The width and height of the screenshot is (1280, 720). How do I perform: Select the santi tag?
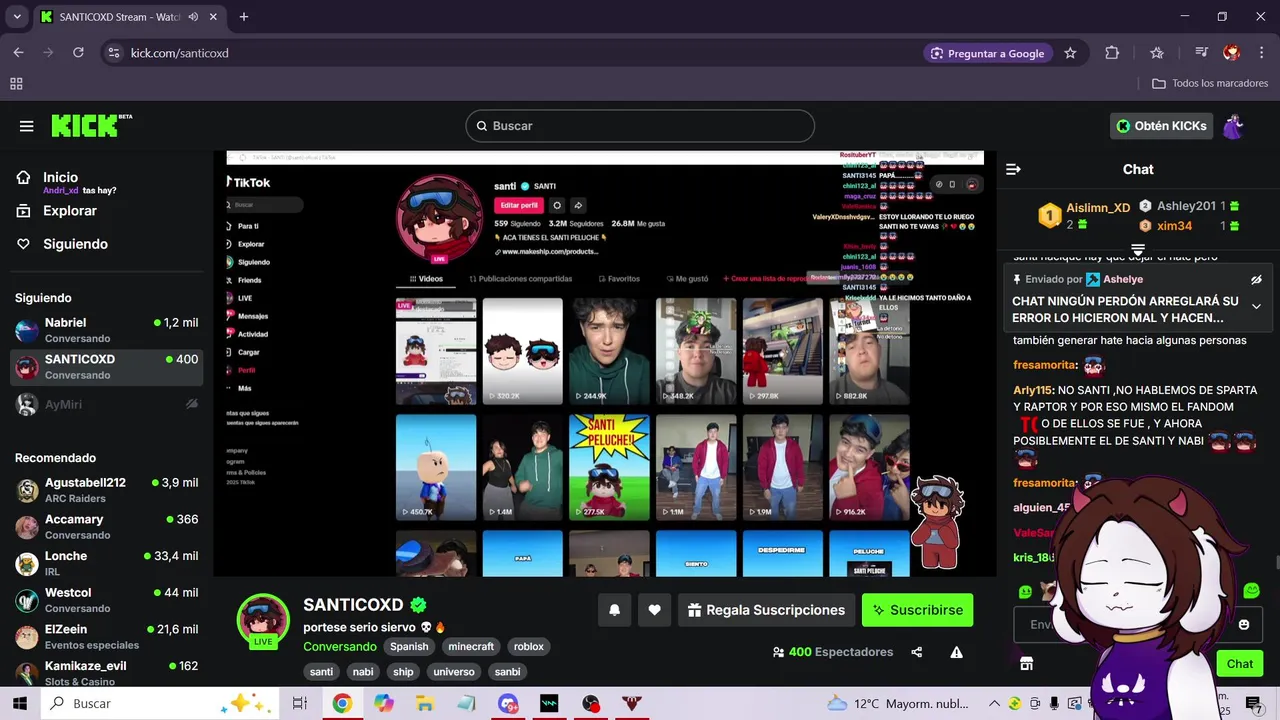(x=321, y=672)
